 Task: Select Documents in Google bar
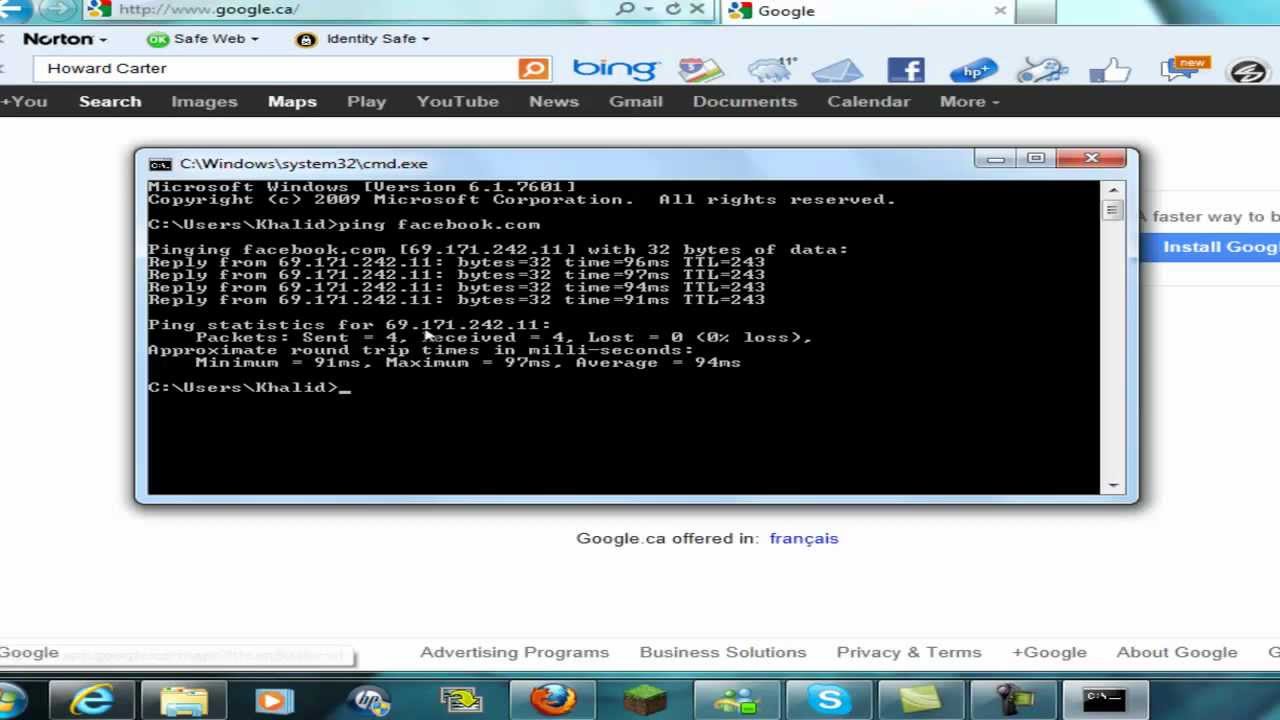(745, 101)
